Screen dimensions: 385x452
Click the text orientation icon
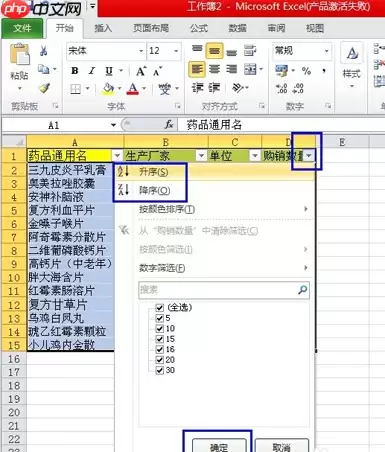pyautogui.click(x=238, y=88)
